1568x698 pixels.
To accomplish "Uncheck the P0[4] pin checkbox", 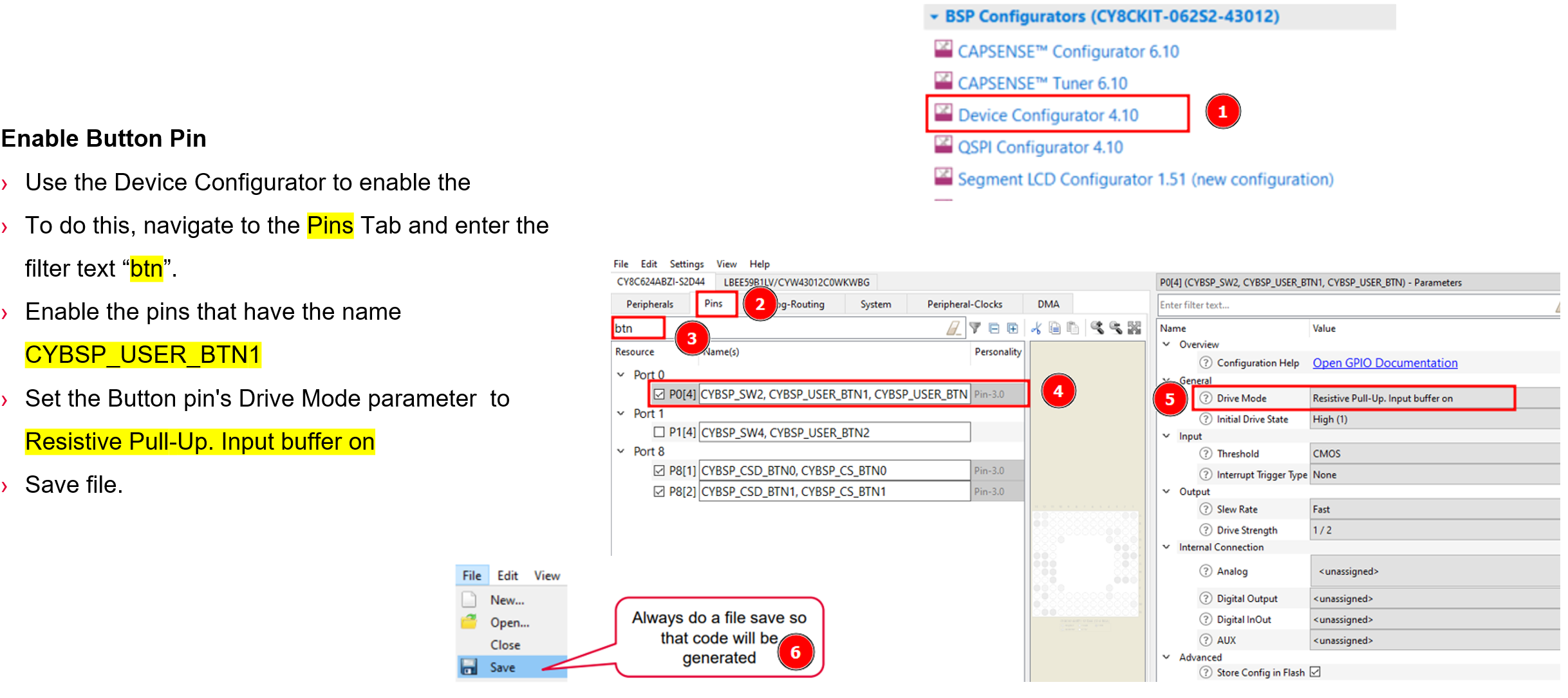I will tap(658, 394).
